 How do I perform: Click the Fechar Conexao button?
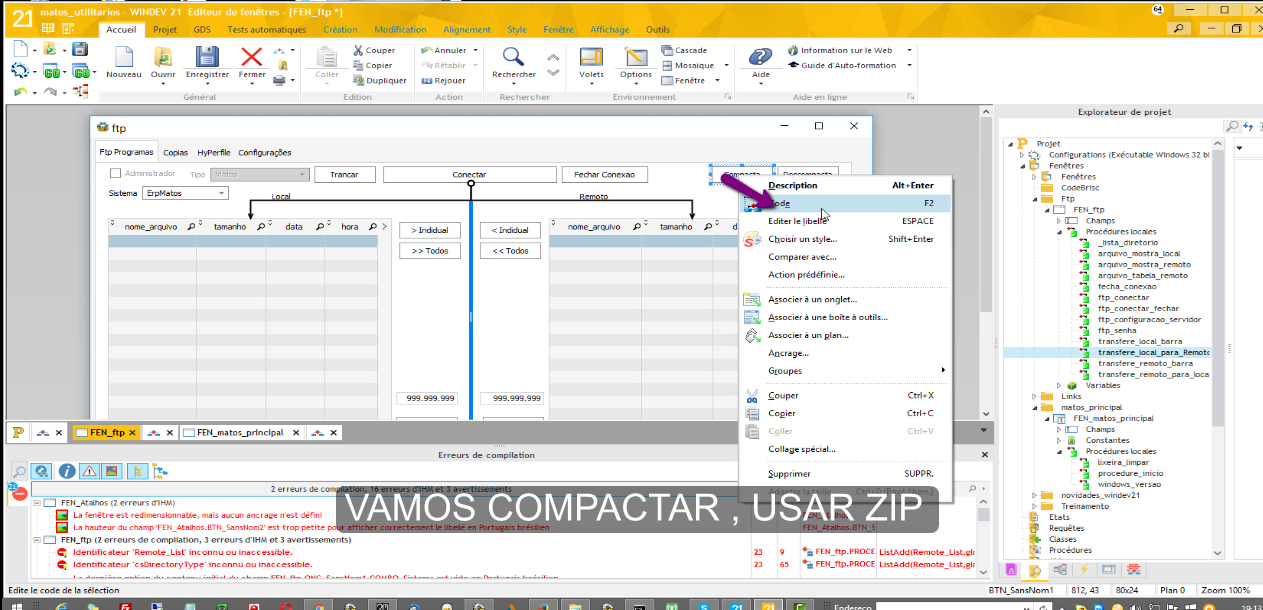pos(604,174)
